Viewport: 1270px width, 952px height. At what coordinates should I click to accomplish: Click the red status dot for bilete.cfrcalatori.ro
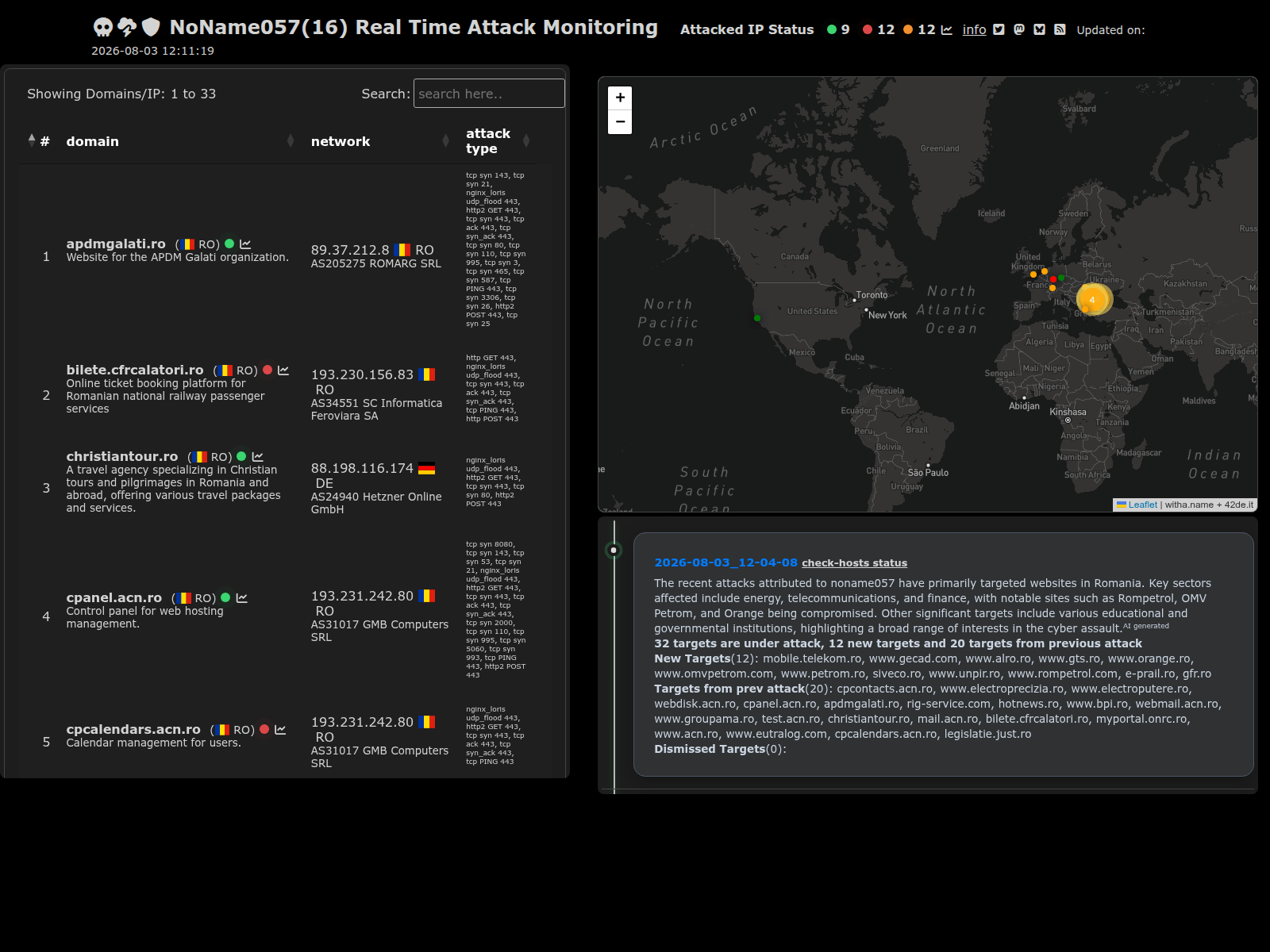point(267,370)
